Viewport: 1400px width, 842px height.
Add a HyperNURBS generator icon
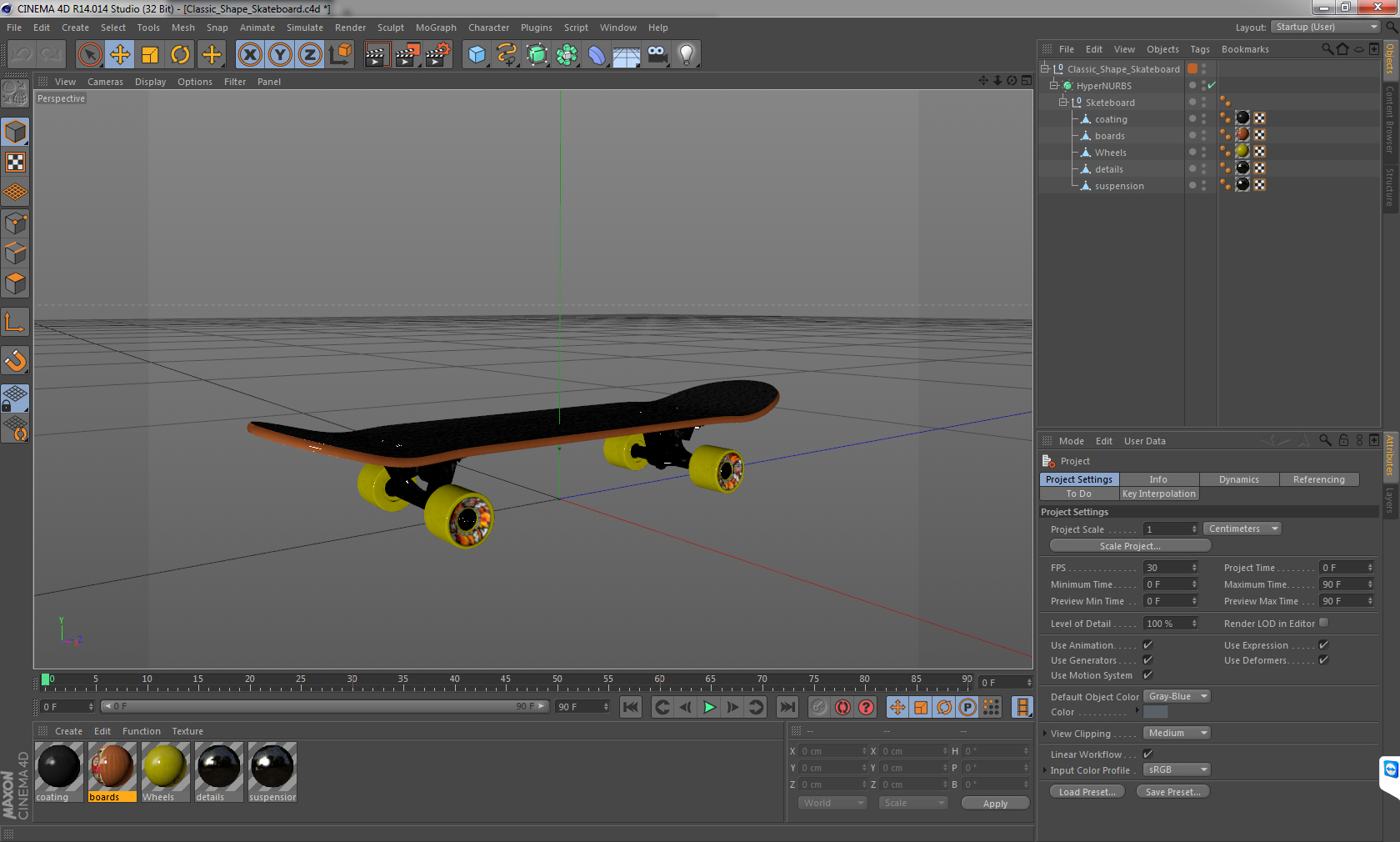pos(537,55)
